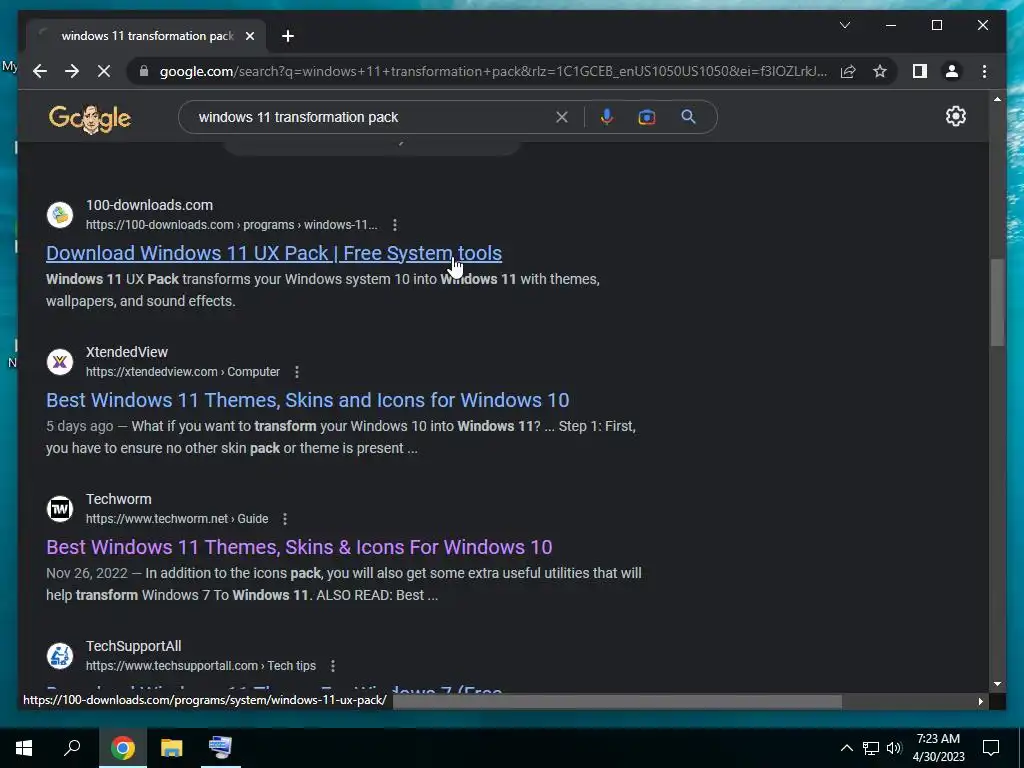Open more options for TechSupportAll result
The image size is (1024, 768).
pyautogui.click(x=332, y=665)
